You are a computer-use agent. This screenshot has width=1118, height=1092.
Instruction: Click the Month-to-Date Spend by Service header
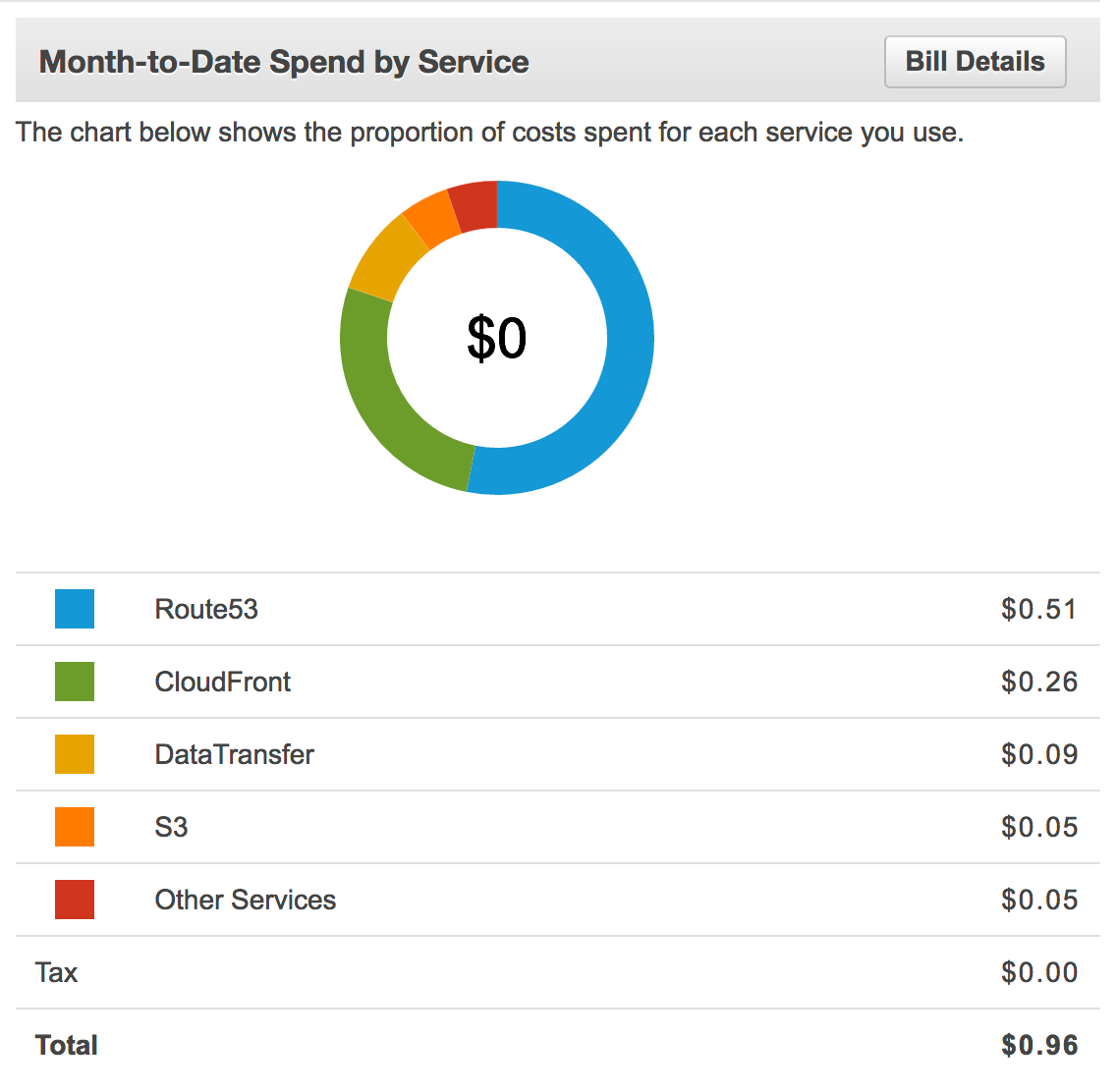[284, 62]
